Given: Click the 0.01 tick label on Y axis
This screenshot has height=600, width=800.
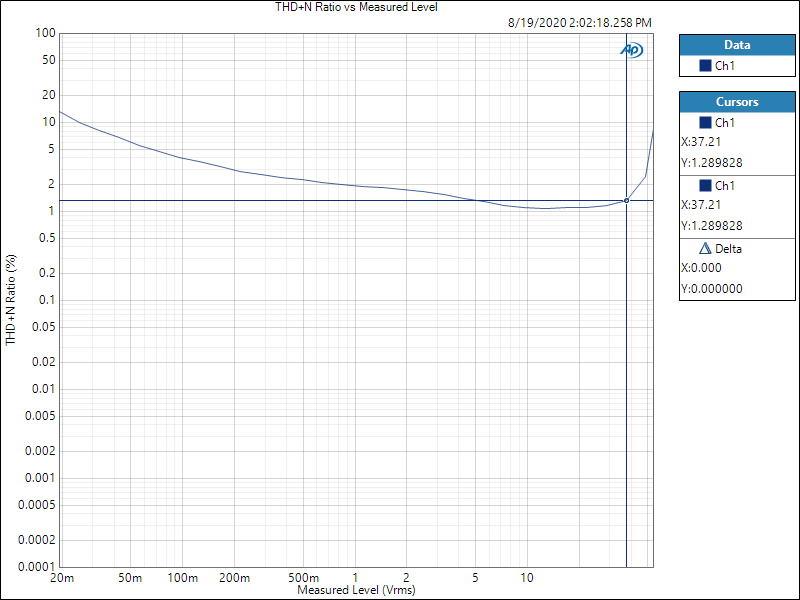Looking at the screenshot, I should tap(43, 389).
